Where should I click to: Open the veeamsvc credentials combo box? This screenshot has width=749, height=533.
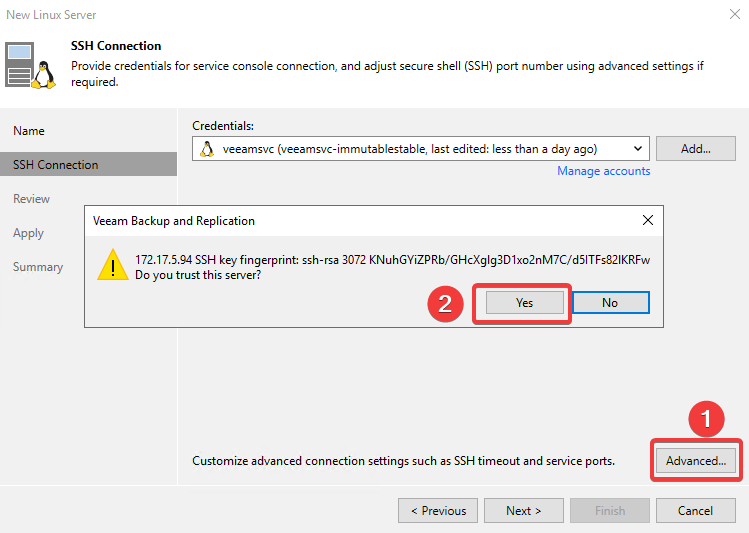(x=421, y=149)
